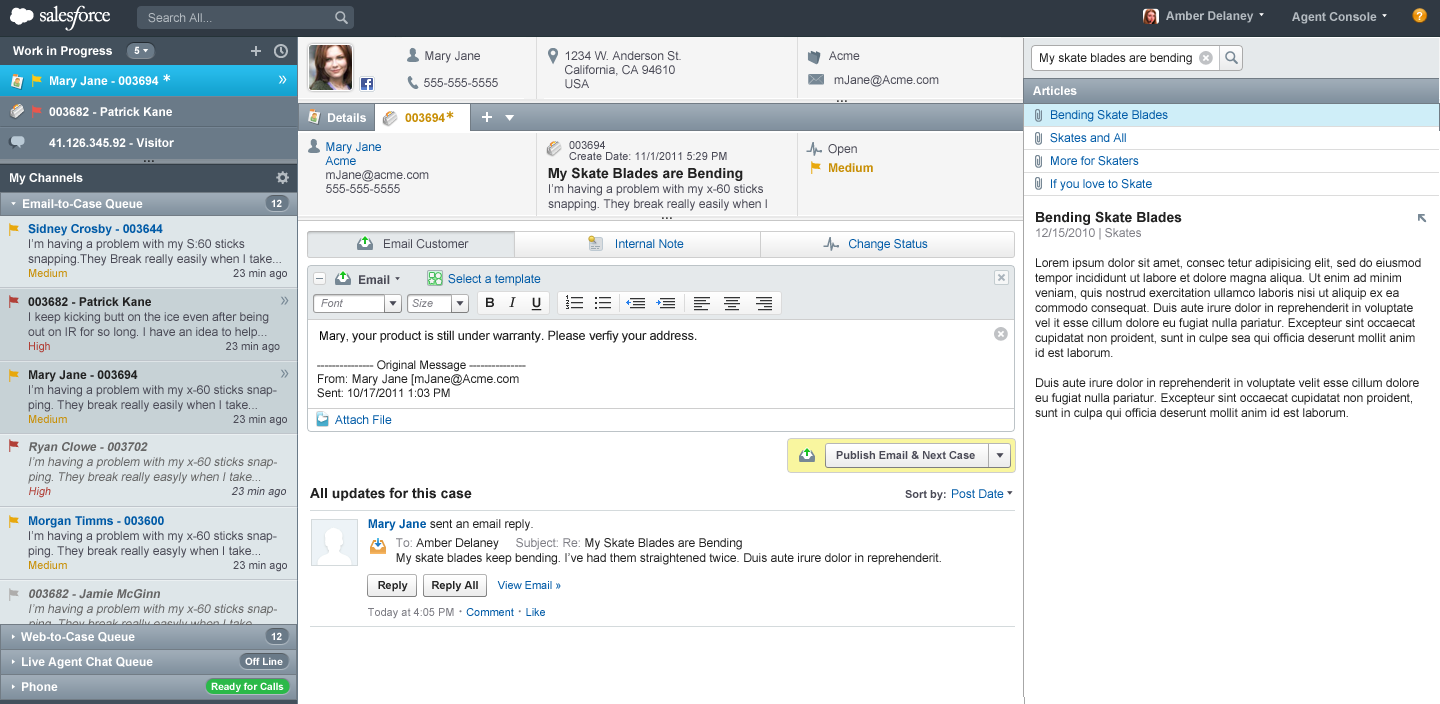
Task: Open the new tab dropdown arrow
Action: [x=509, y=118]
